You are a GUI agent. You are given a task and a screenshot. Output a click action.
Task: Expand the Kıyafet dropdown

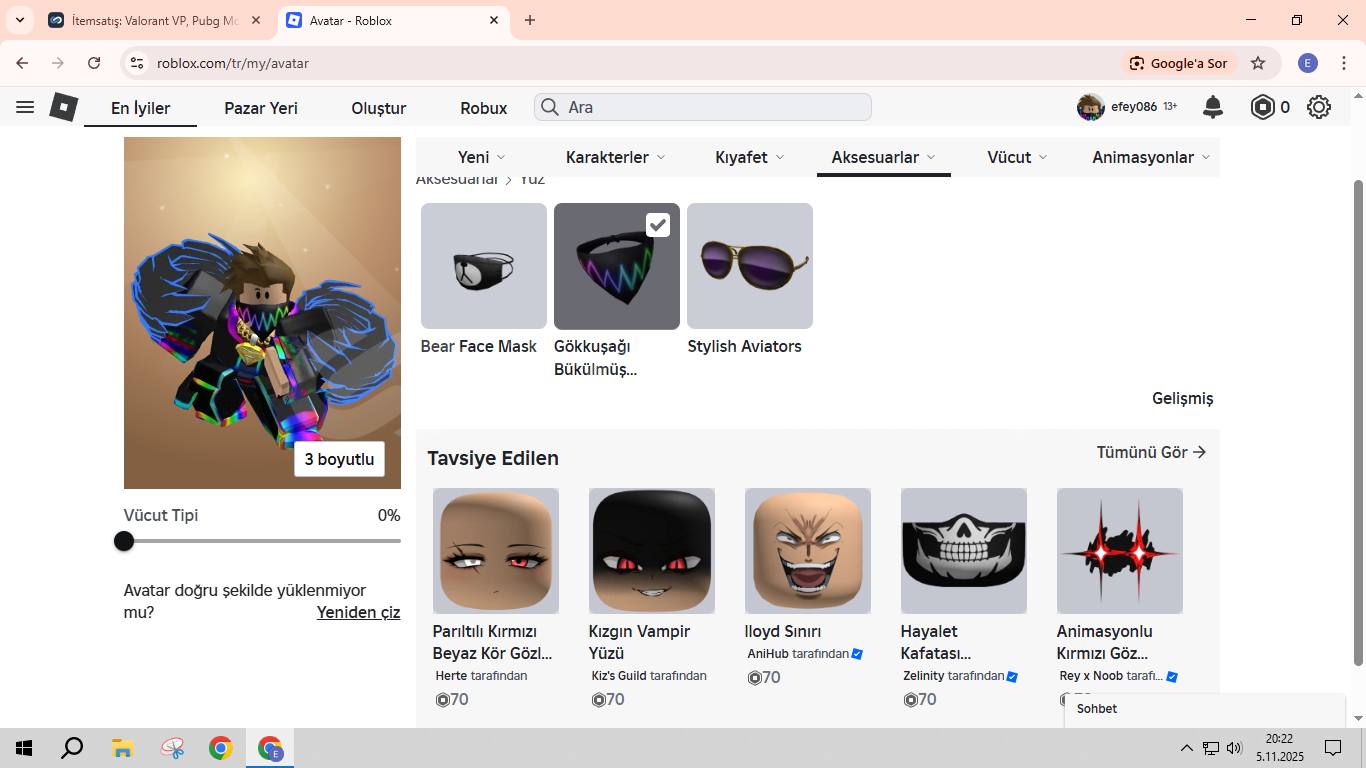[x=750, y=157]
